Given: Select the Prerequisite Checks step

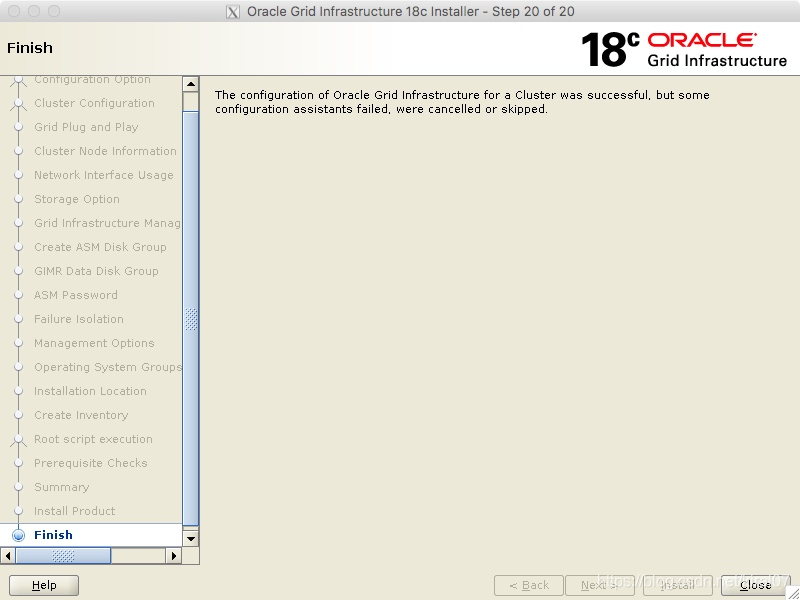Looking at the screenshot, I should coord(91,463).
